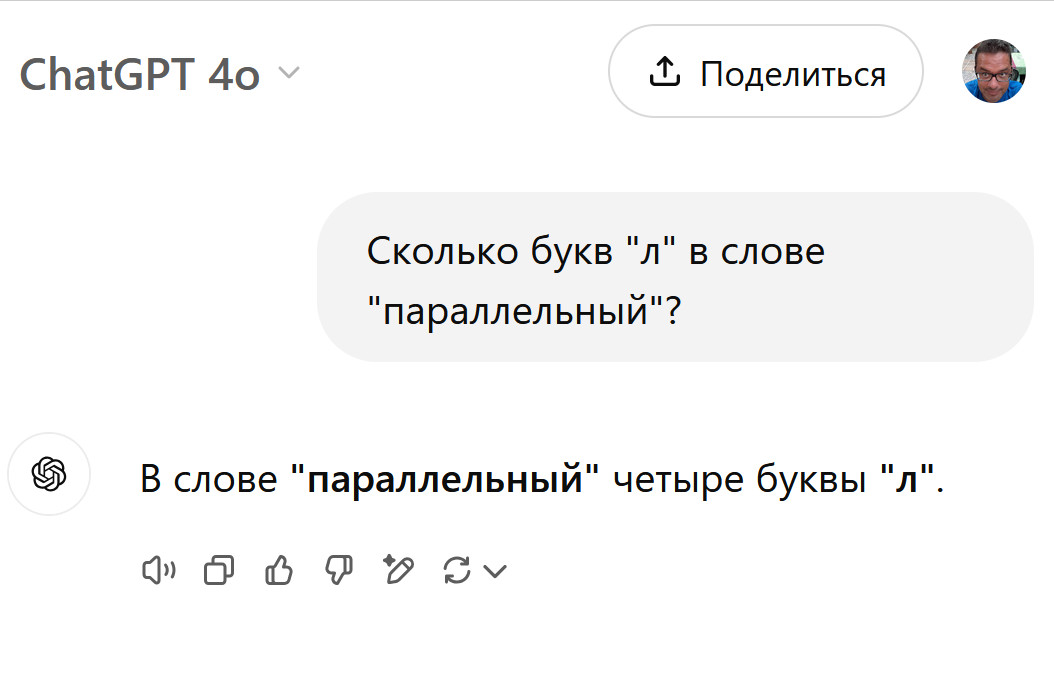Click the read aloud speaker icon
Viewport: 1054px width, 675px height.
(158, 571)
